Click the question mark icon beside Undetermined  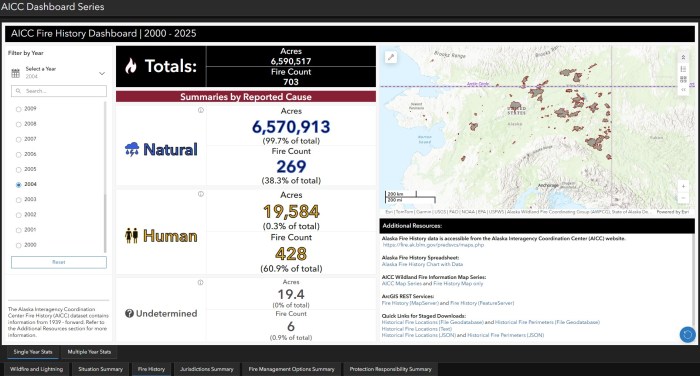pos(129,313)
